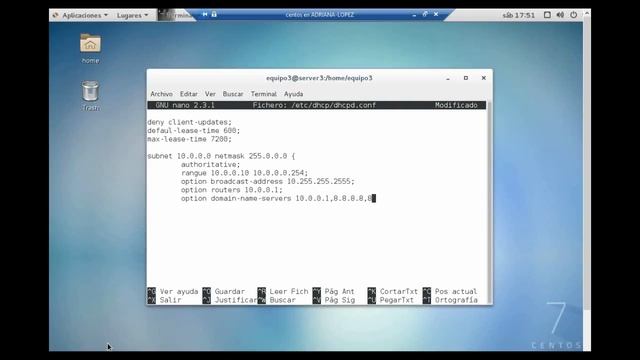Click the 'defaul-lease-time 600;' line
The width and height of the screenshot is (640, 360).
point(194,131)
